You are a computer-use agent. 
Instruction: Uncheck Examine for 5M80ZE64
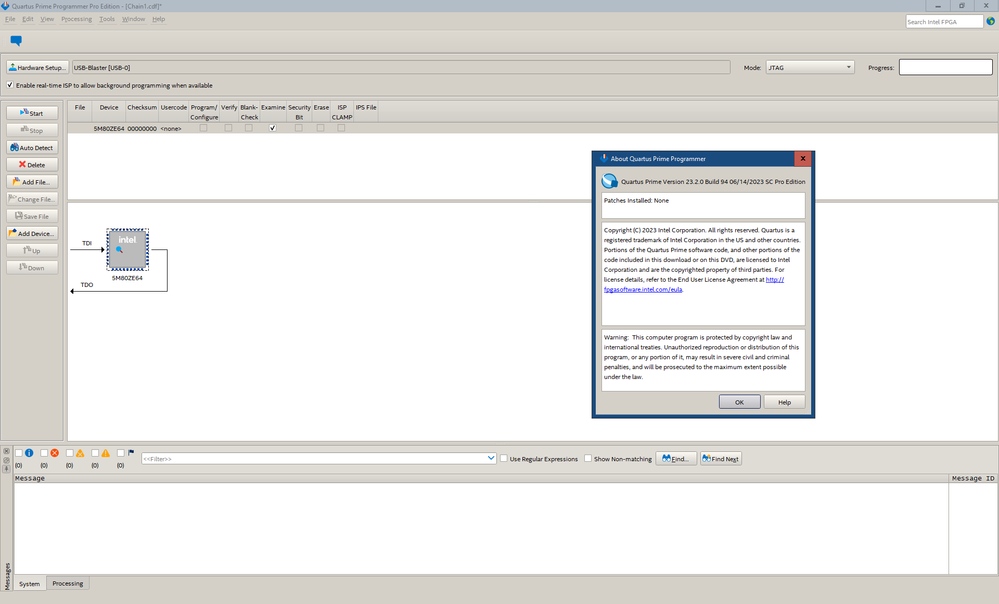point(273,128)
